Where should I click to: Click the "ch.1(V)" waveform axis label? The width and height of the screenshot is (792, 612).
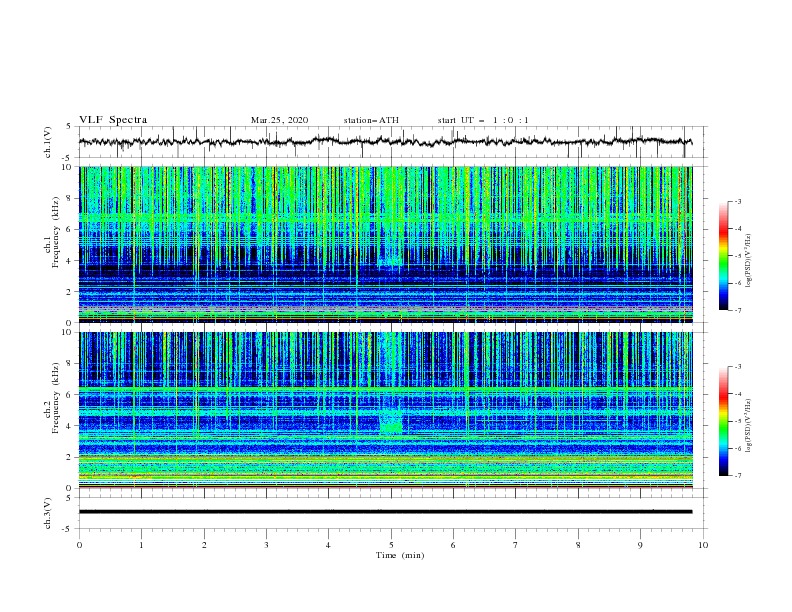(x=48, y=142)
